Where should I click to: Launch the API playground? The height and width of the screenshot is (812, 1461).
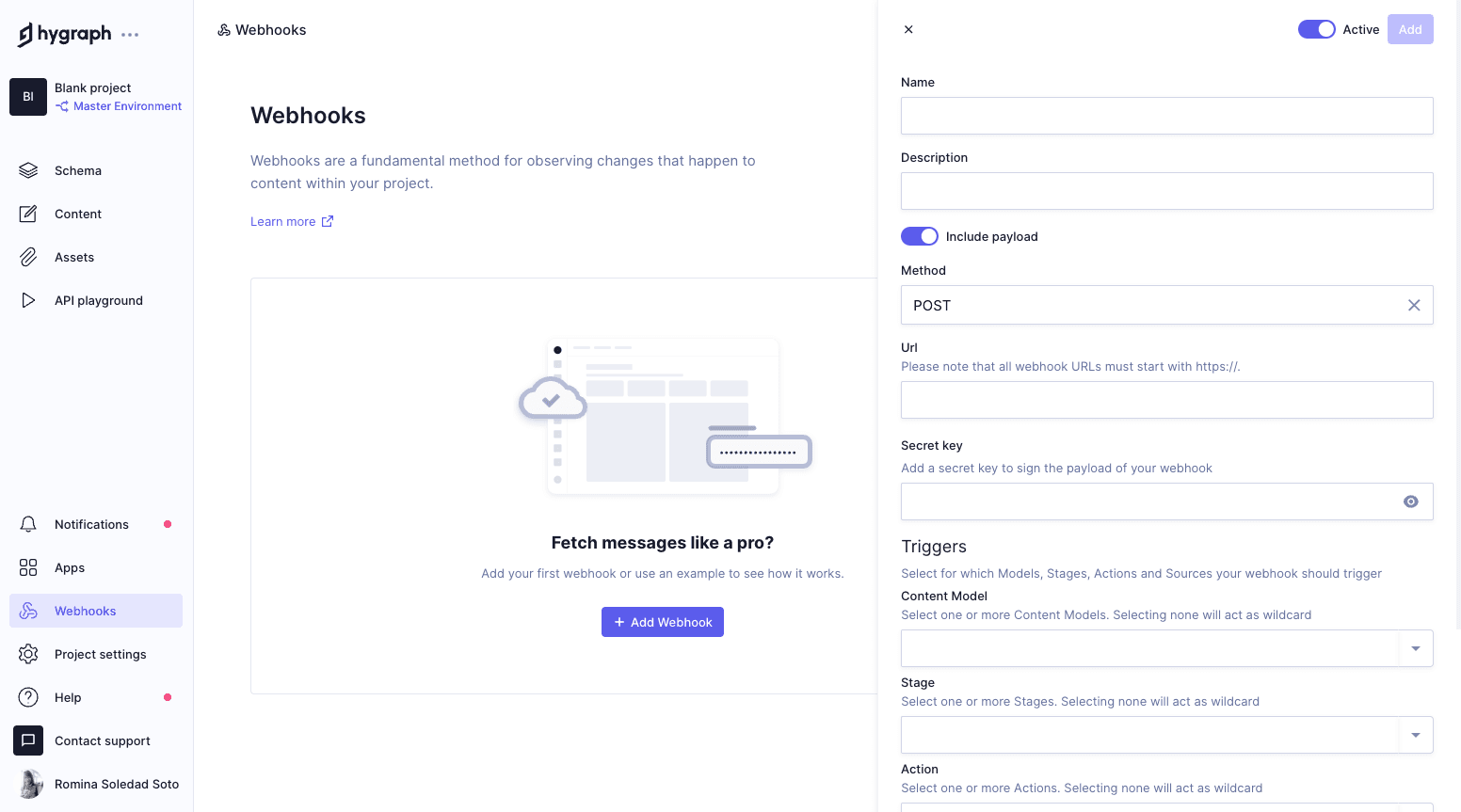(x=98, y=300)
